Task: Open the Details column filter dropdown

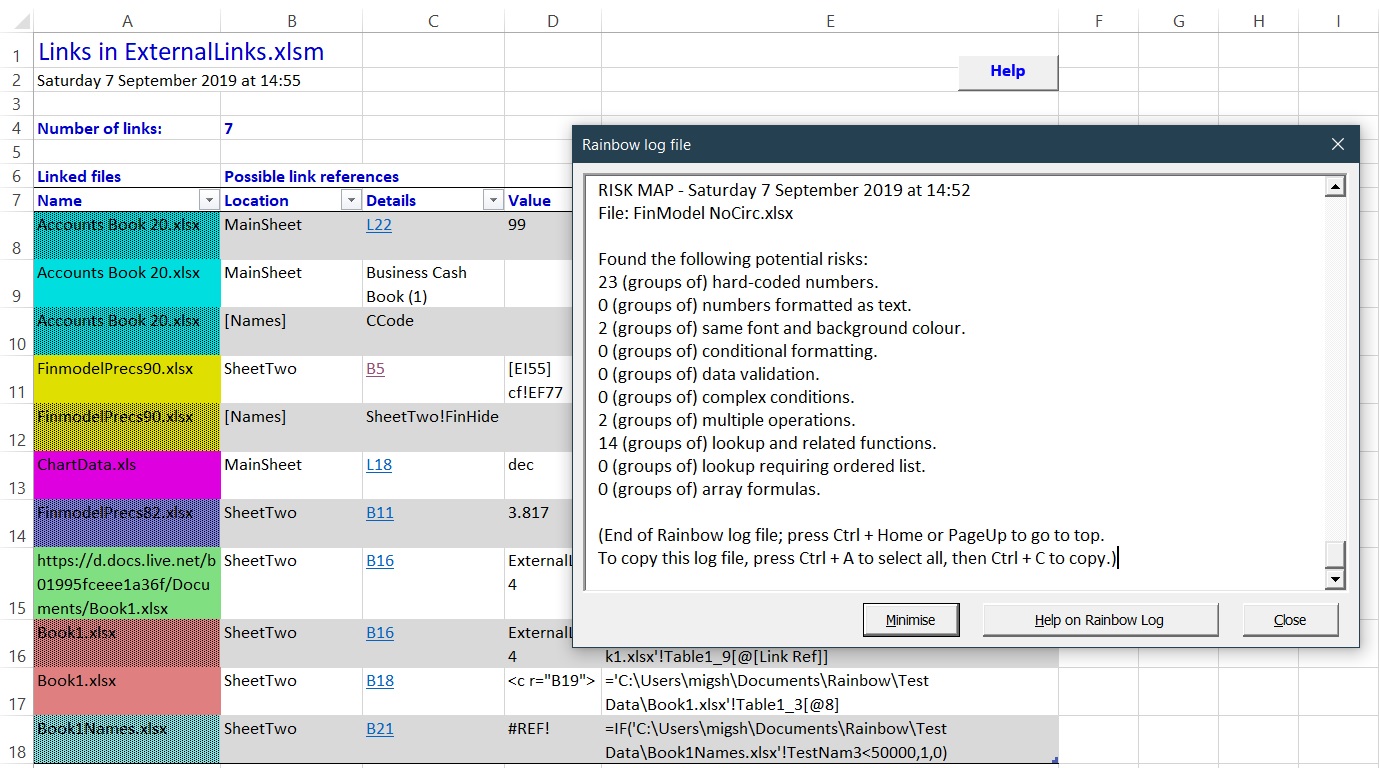Action: click(493, 201)
